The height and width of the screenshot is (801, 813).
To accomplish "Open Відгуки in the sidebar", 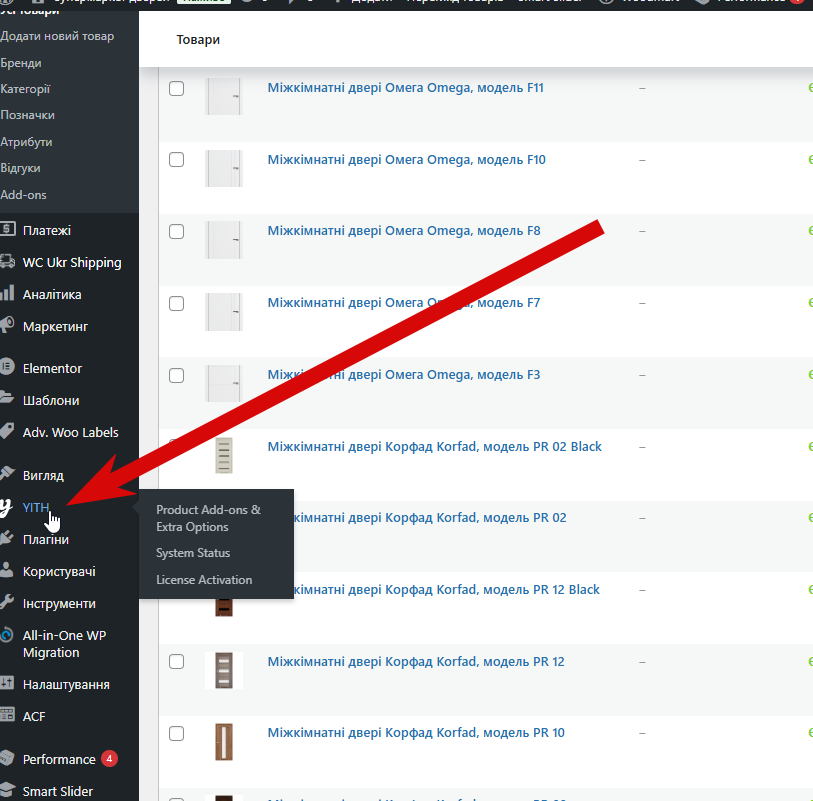I will (20, 168).
